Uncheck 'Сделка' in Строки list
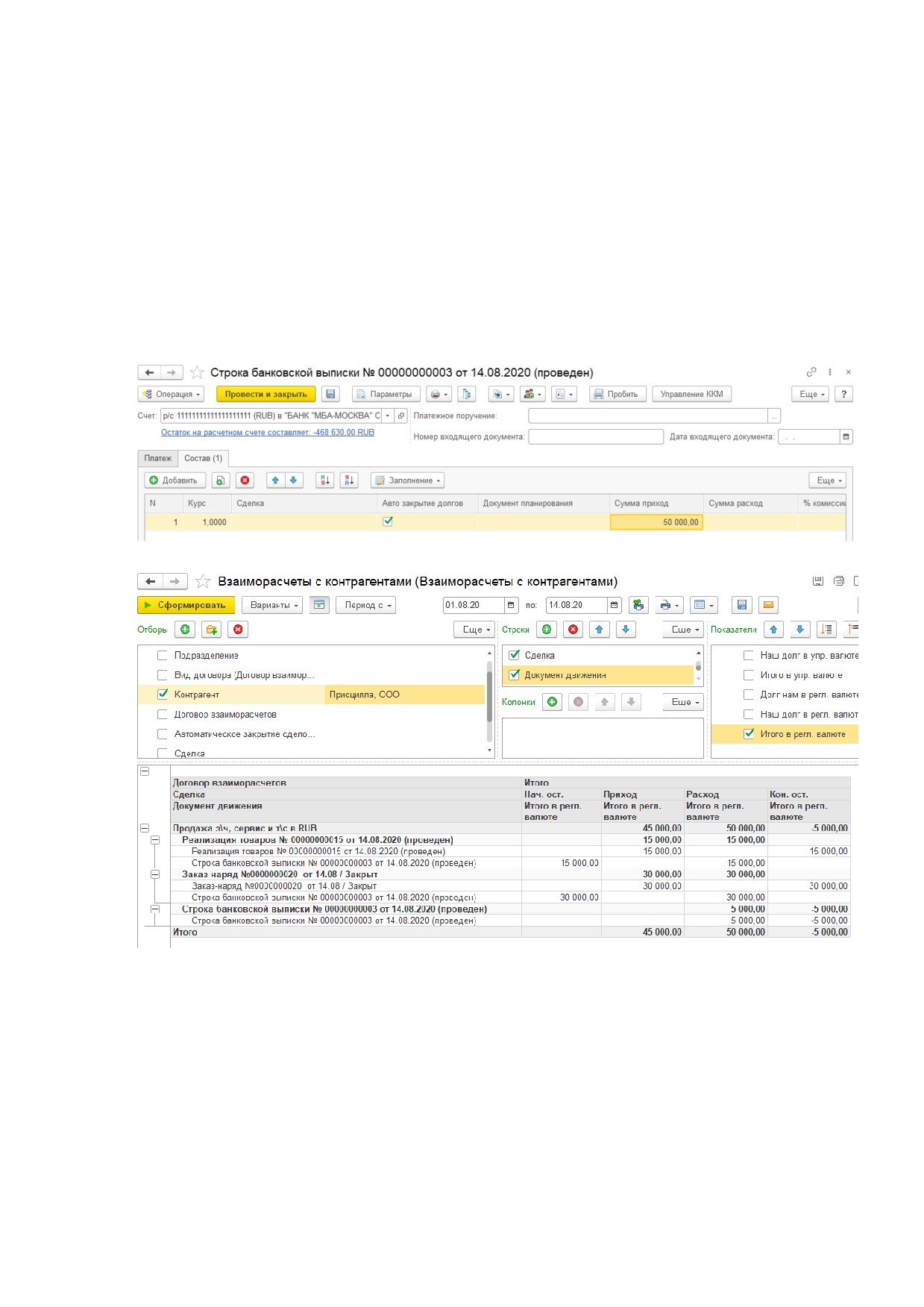This screenshot has width=924, height=1307. [x=514, y=655]
